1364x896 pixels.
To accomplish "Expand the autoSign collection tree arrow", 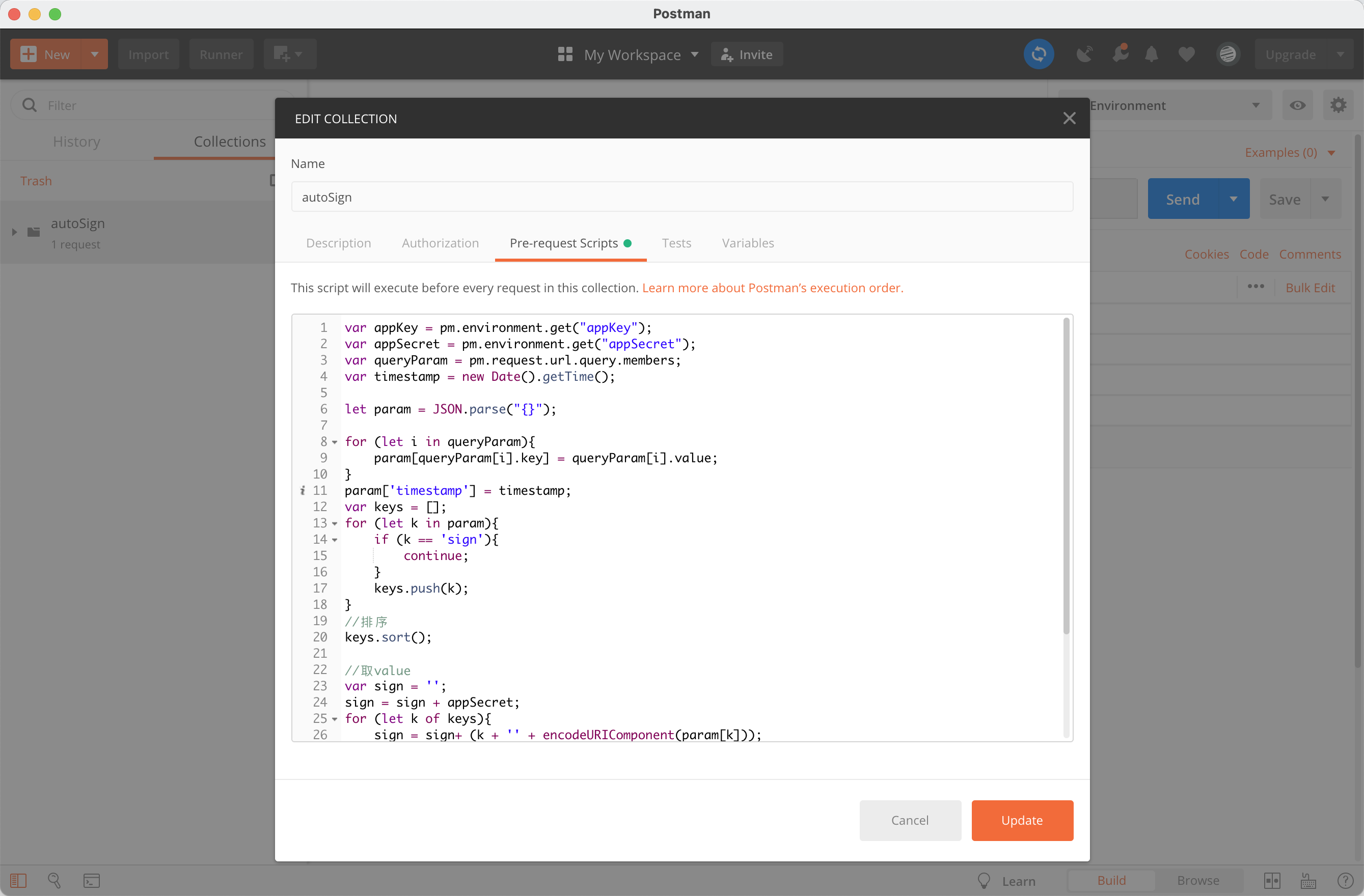I will click(14, 232).
